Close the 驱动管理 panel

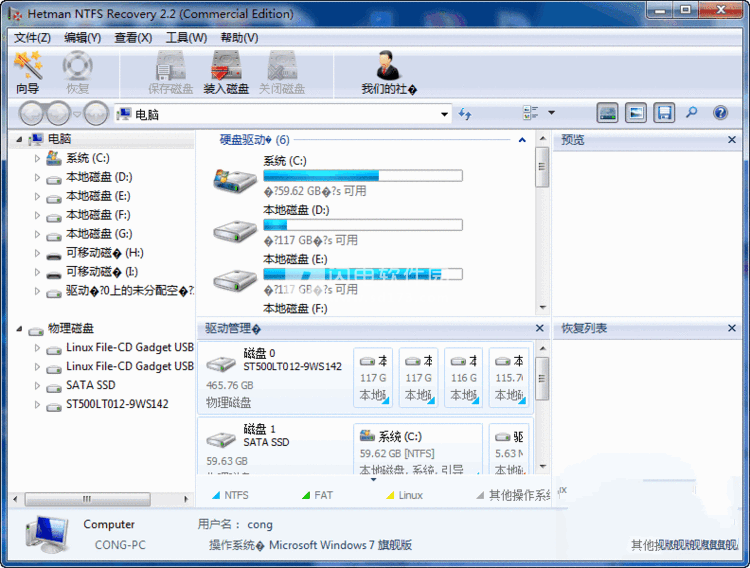click(x=540, y=328)
